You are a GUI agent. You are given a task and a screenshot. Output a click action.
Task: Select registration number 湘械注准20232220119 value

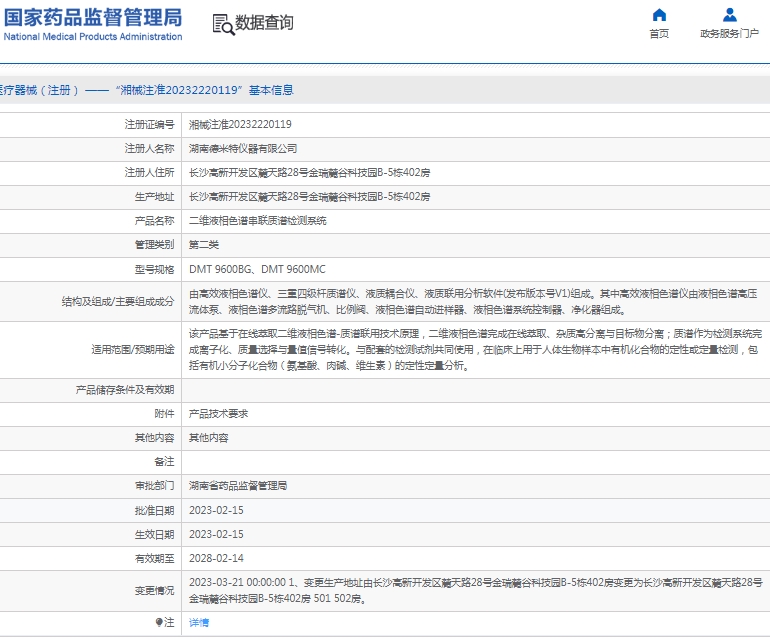[240, 125]
